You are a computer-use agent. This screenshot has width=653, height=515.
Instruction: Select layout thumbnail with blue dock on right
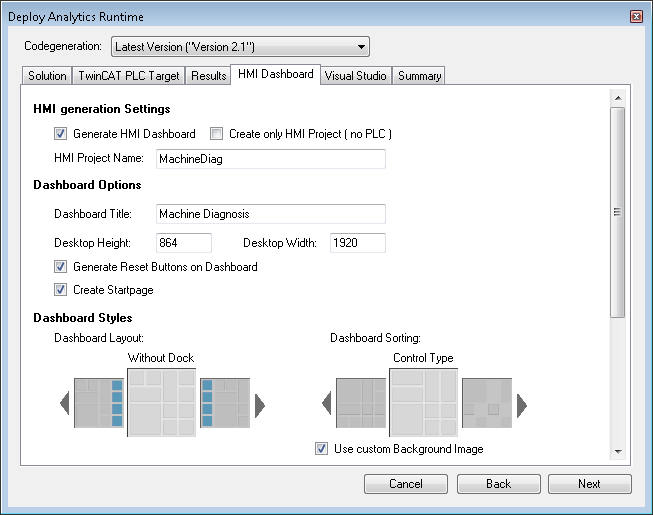pyautogui.click(x=99, y=403)
